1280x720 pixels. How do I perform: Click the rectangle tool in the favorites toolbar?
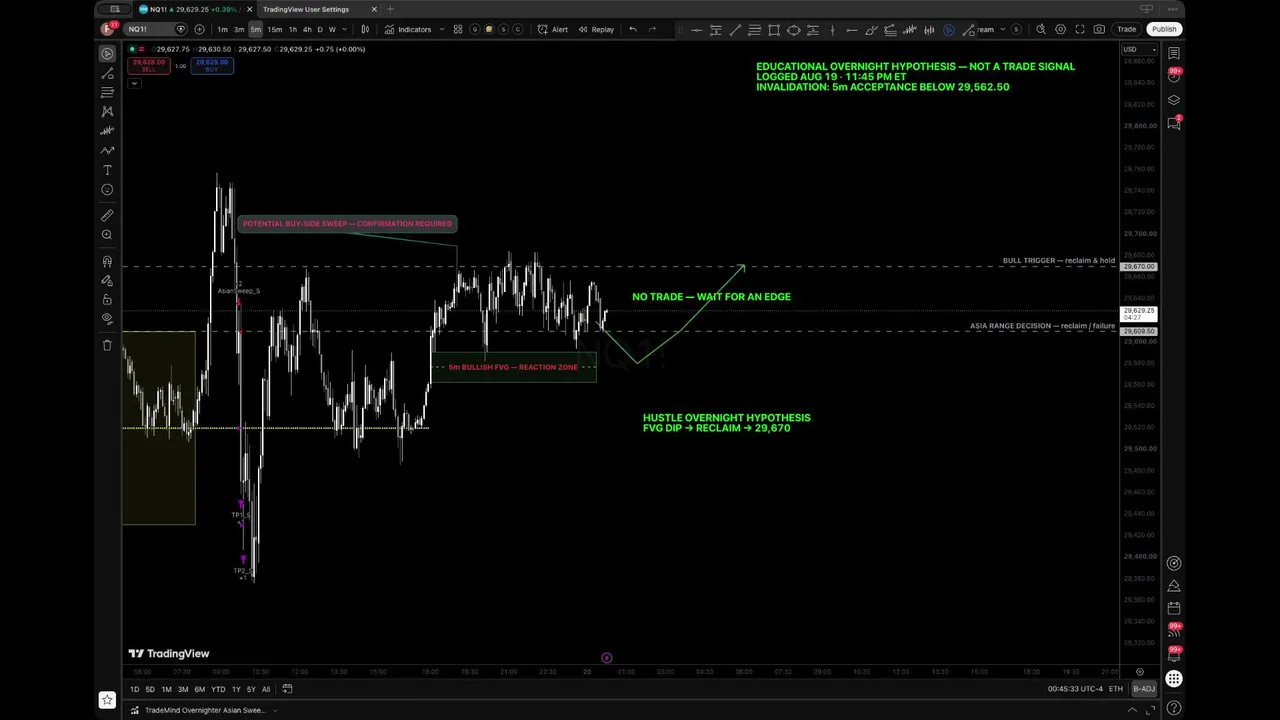pyautogui.click(x=774, y=30)
